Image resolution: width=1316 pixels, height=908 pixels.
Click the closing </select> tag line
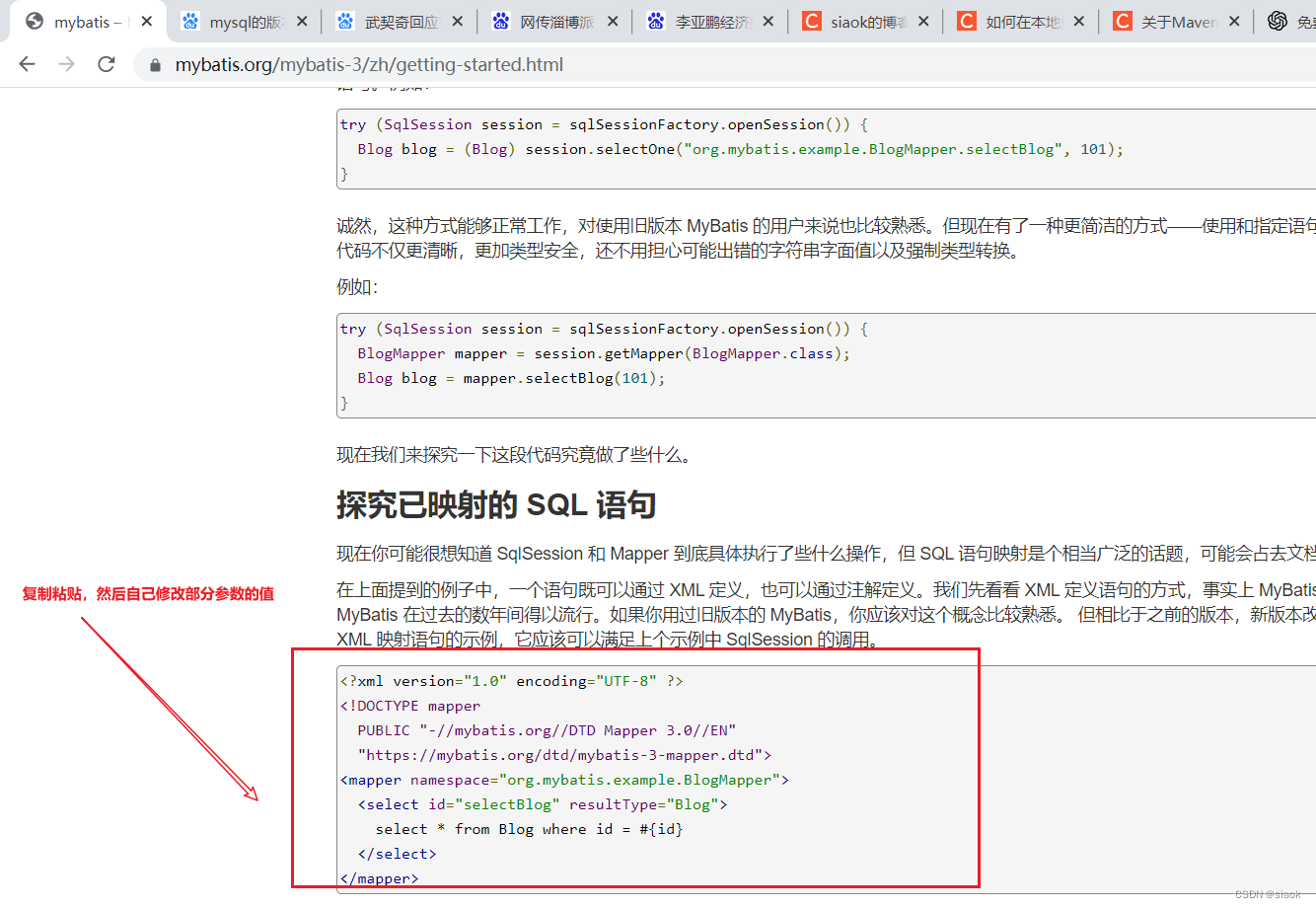(x=397, y=854)
